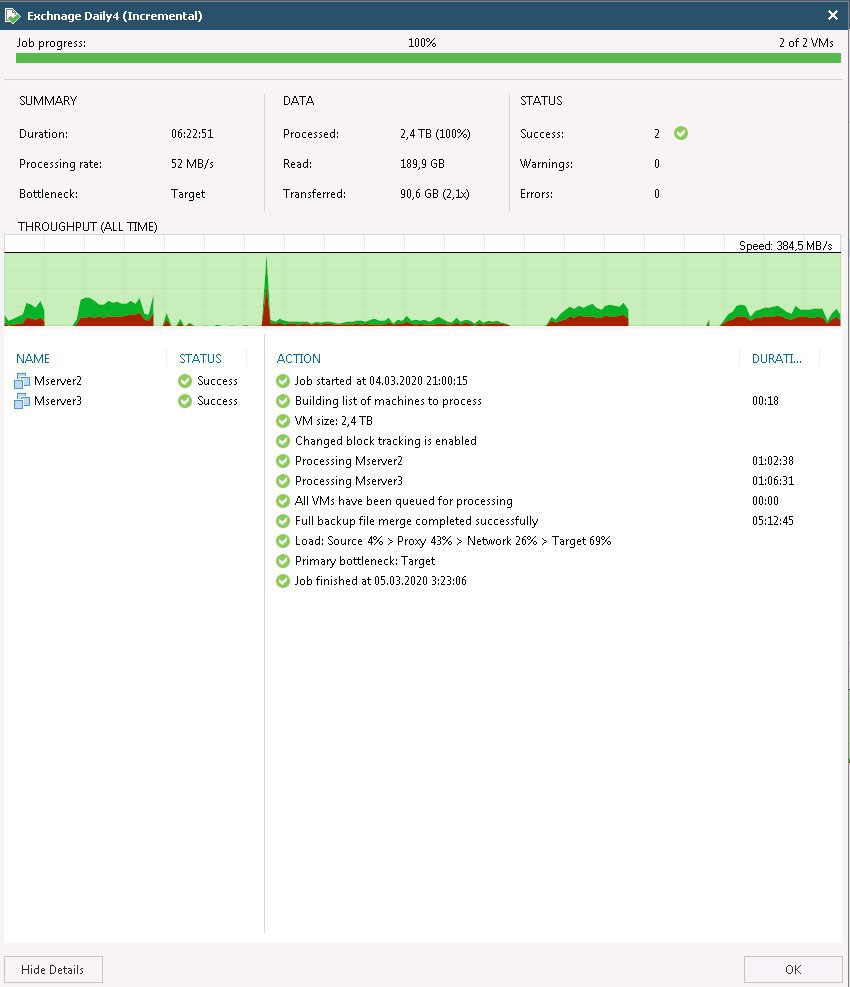This screenshot has width=850, height=987.
Task: Click the 00:18 duration value
Action: click(765, 401)
